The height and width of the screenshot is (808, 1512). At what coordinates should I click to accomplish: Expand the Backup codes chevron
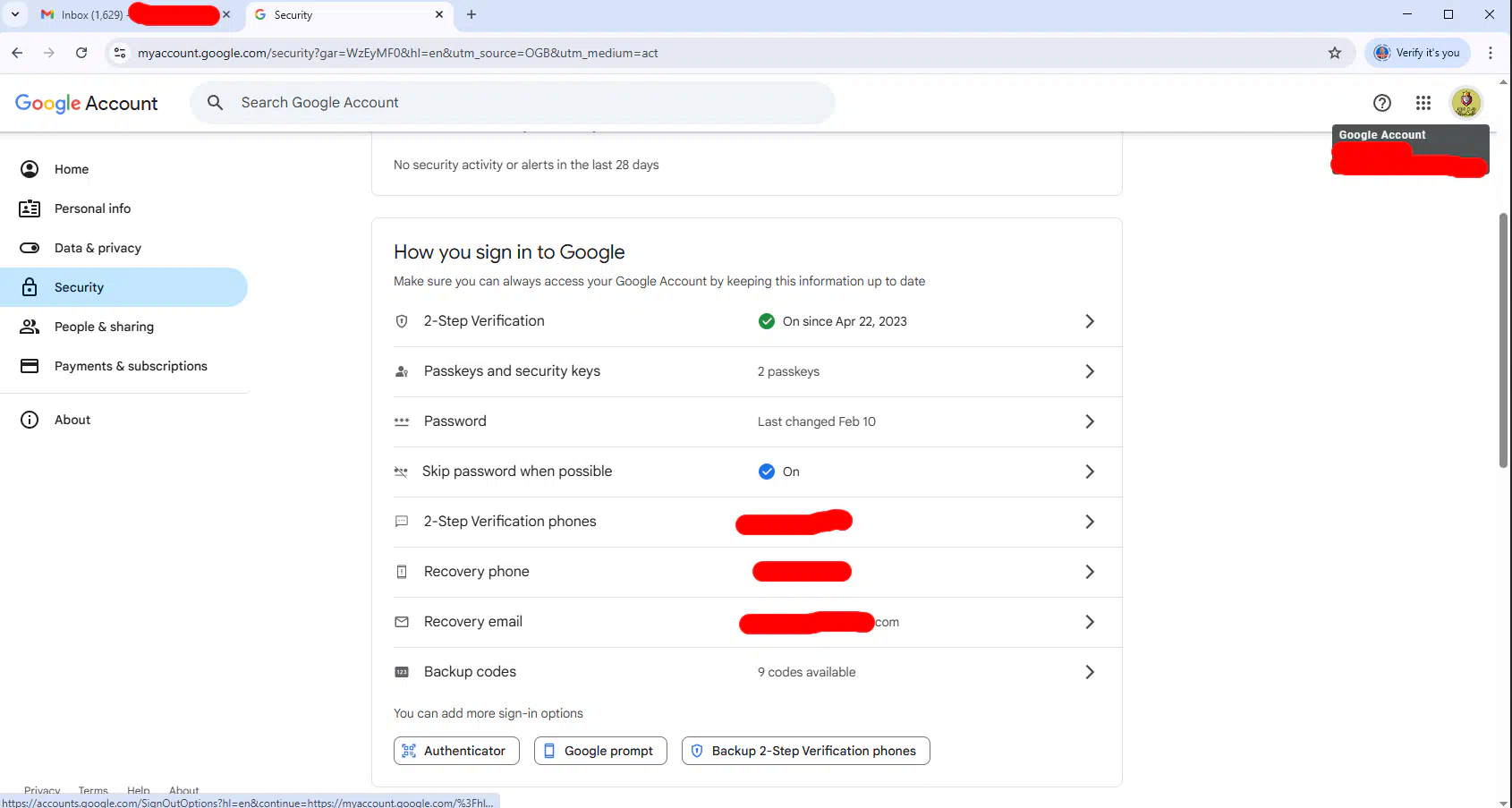point(1090,672)
